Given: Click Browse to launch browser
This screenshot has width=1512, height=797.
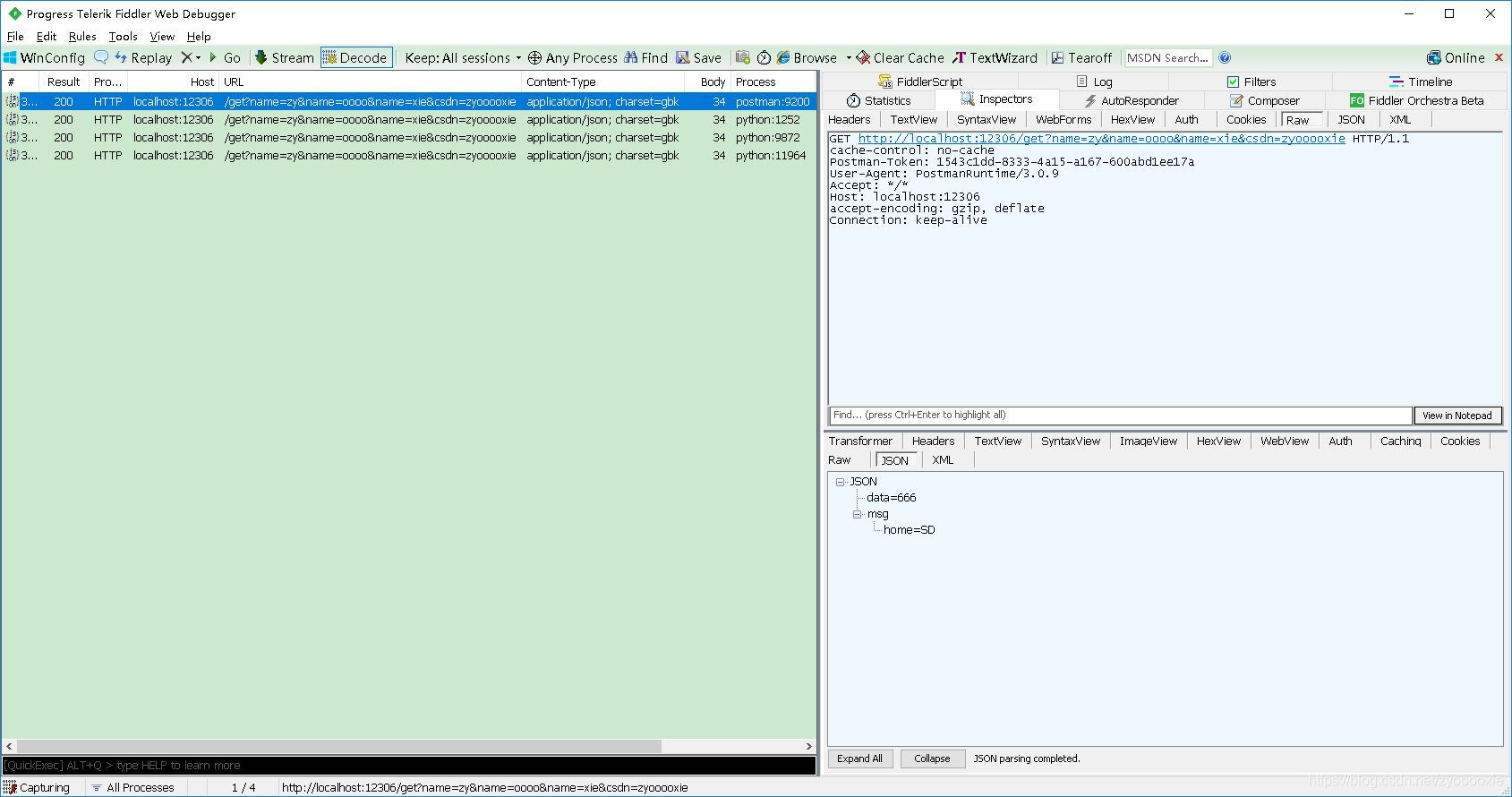Looking at the screenshot, I should (x=807, y=57).
